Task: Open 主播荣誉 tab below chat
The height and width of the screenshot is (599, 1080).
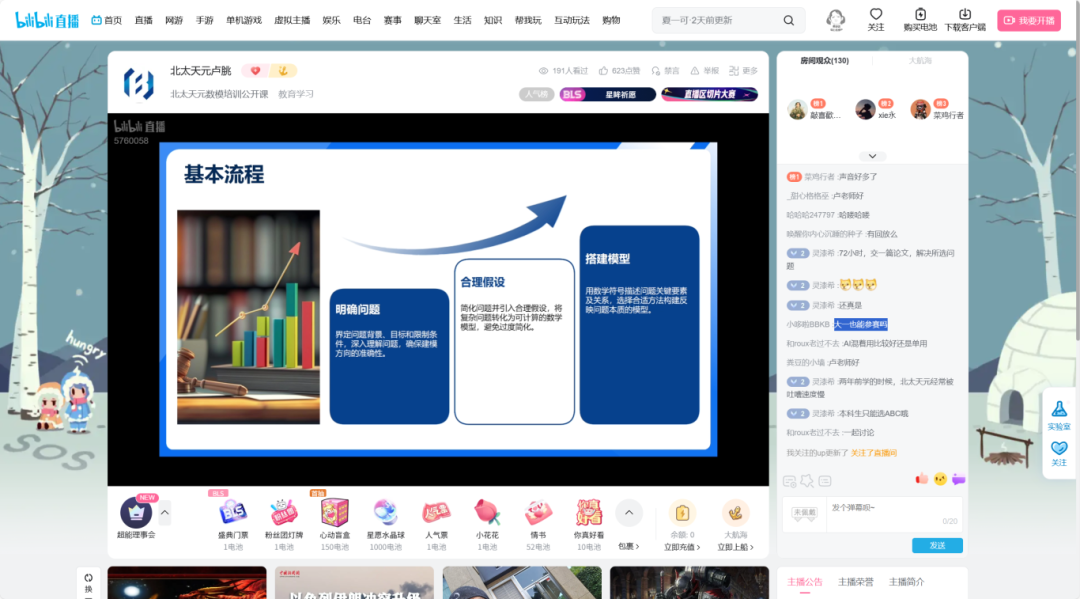Action: [x=855, y=582]
